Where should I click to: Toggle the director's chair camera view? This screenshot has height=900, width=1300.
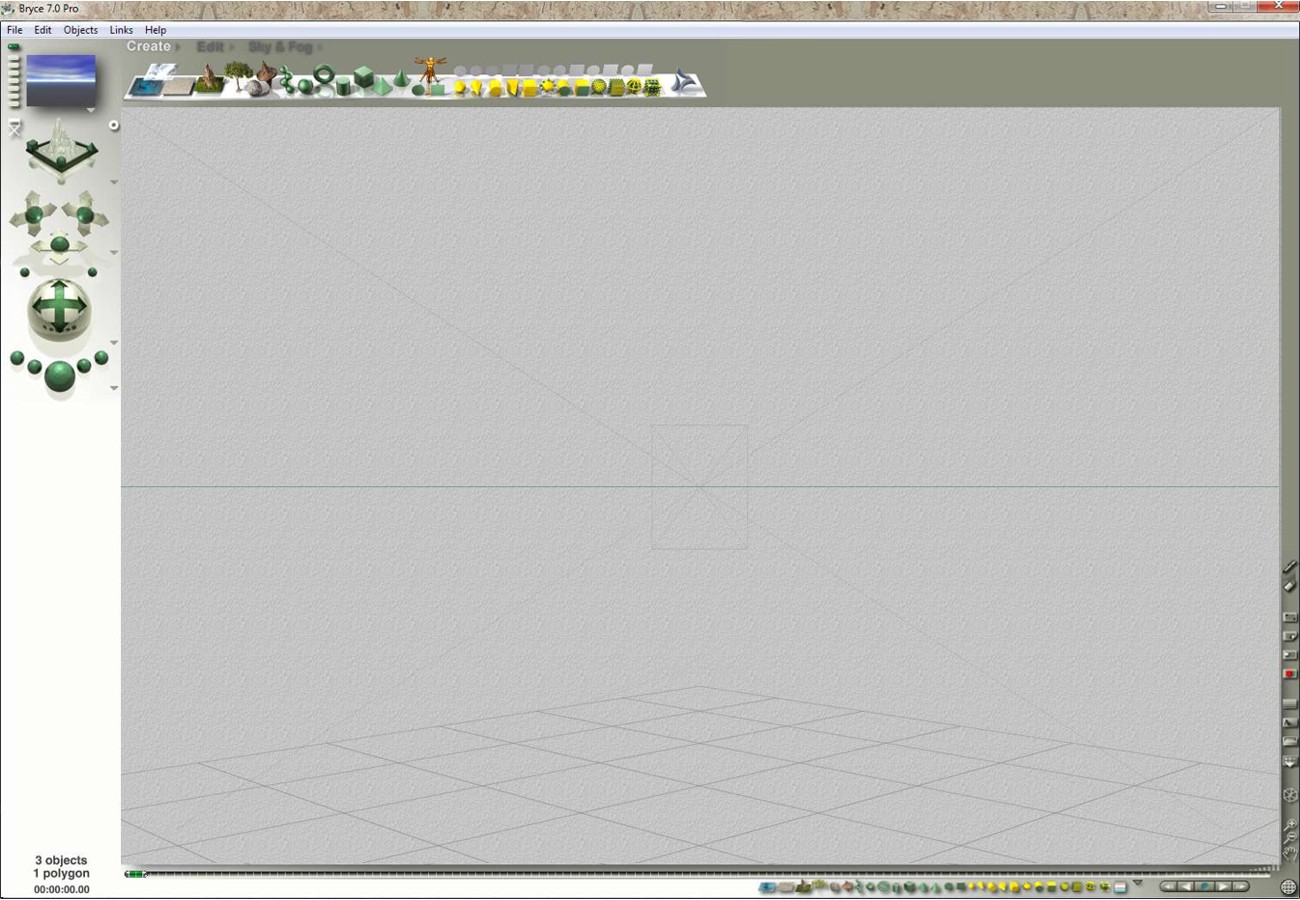point(14,128)
